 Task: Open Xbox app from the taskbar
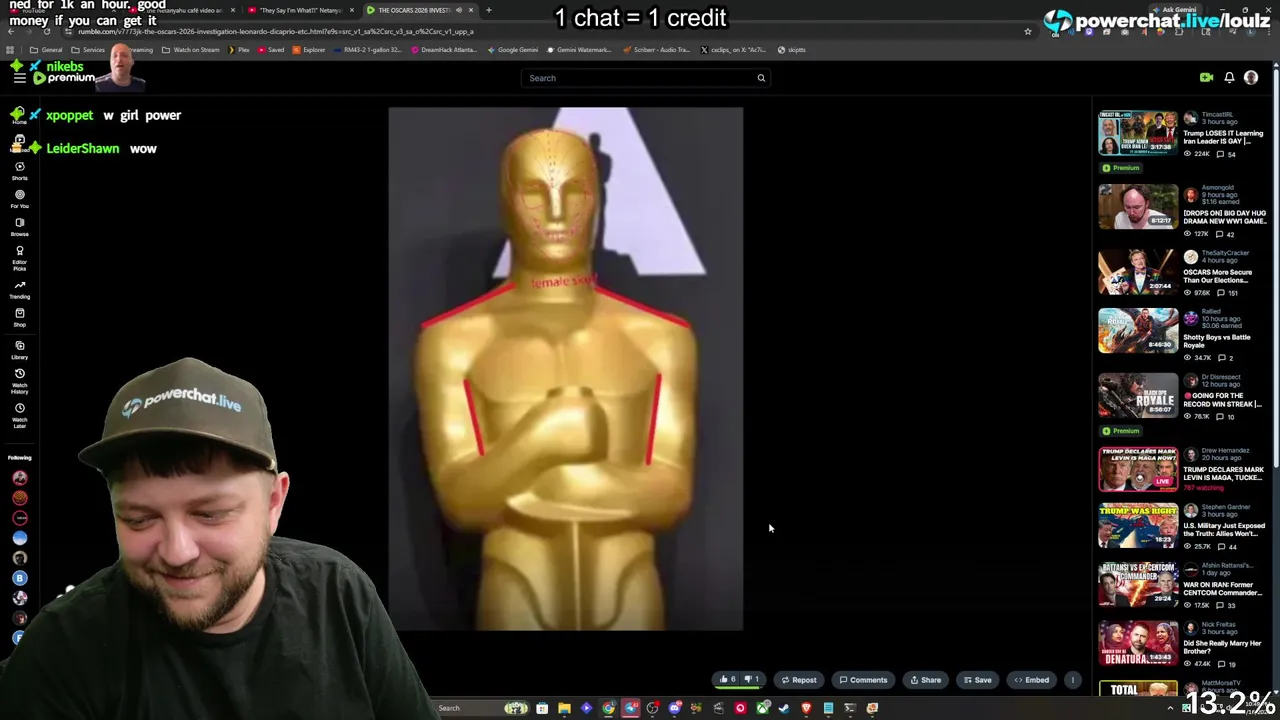(763, 708)
